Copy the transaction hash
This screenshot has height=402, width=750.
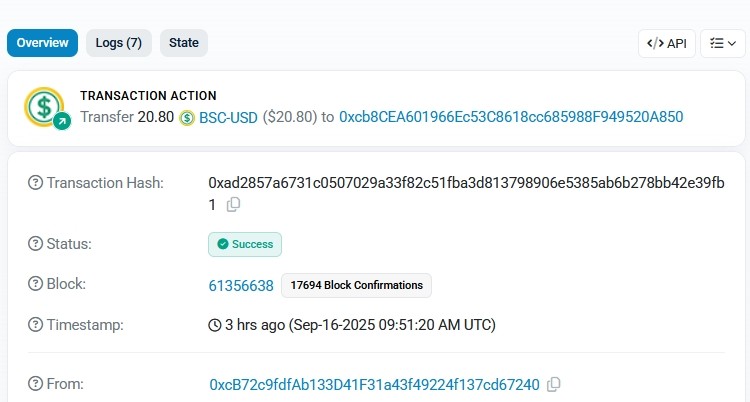tap(234, 205)
